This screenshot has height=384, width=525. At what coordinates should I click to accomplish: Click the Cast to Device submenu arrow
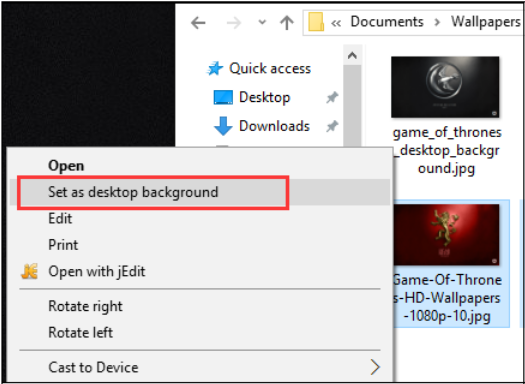375,367
